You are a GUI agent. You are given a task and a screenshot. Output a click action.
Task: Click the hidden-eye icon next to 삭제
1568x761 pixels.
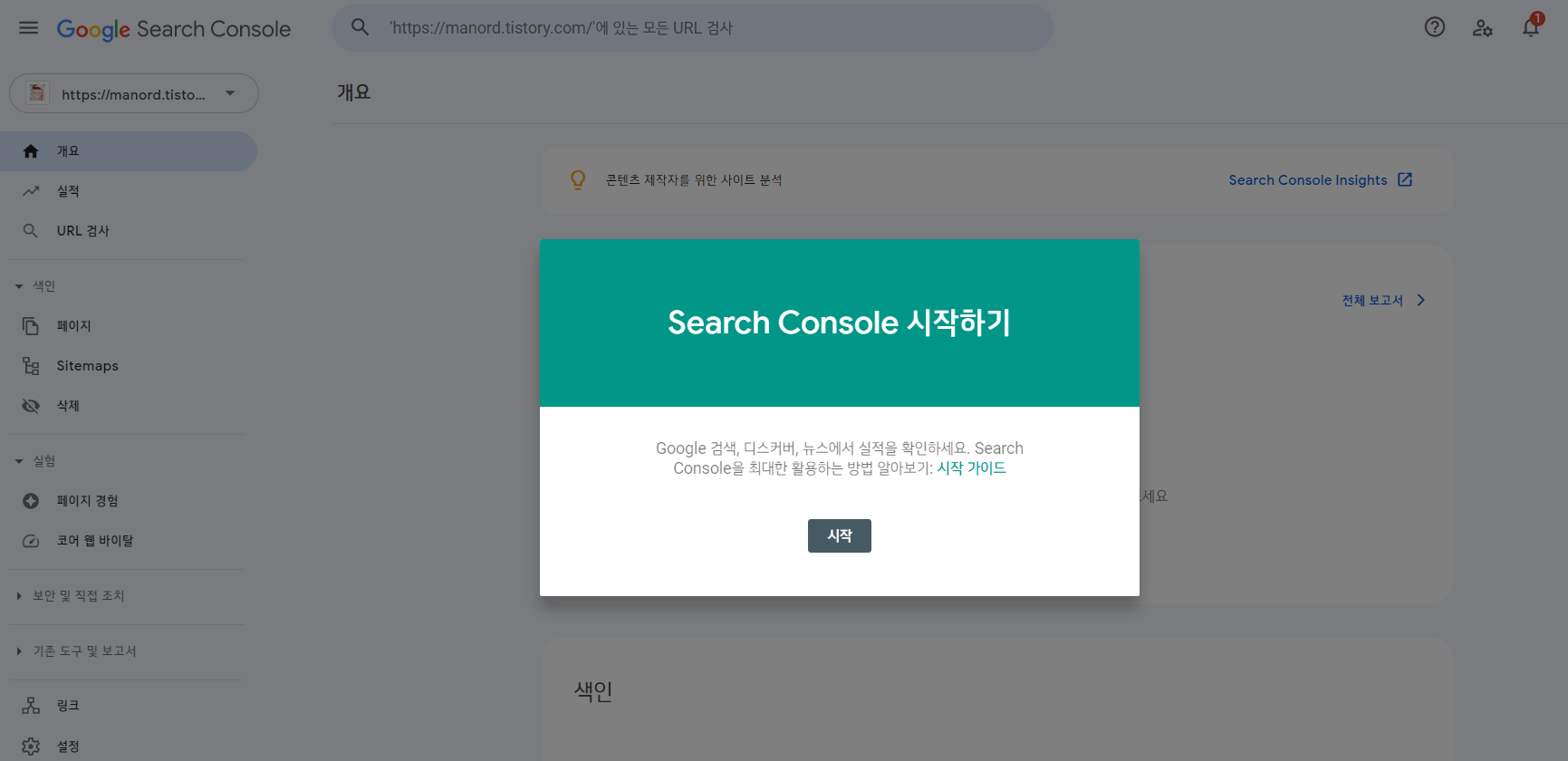[x=31, y=406]
